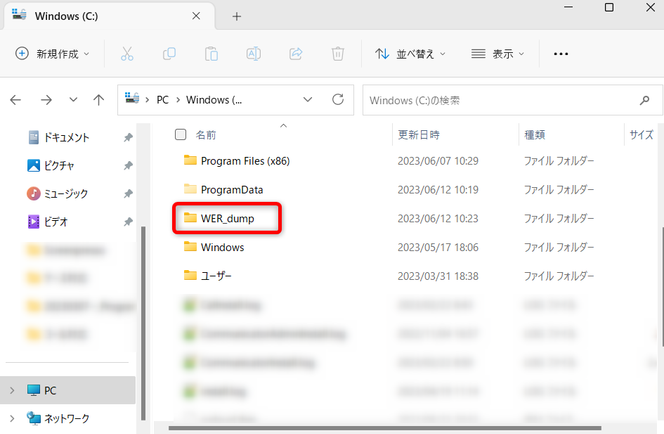Open recent locations chevron dropdown
664x434 pixels.
73,100
